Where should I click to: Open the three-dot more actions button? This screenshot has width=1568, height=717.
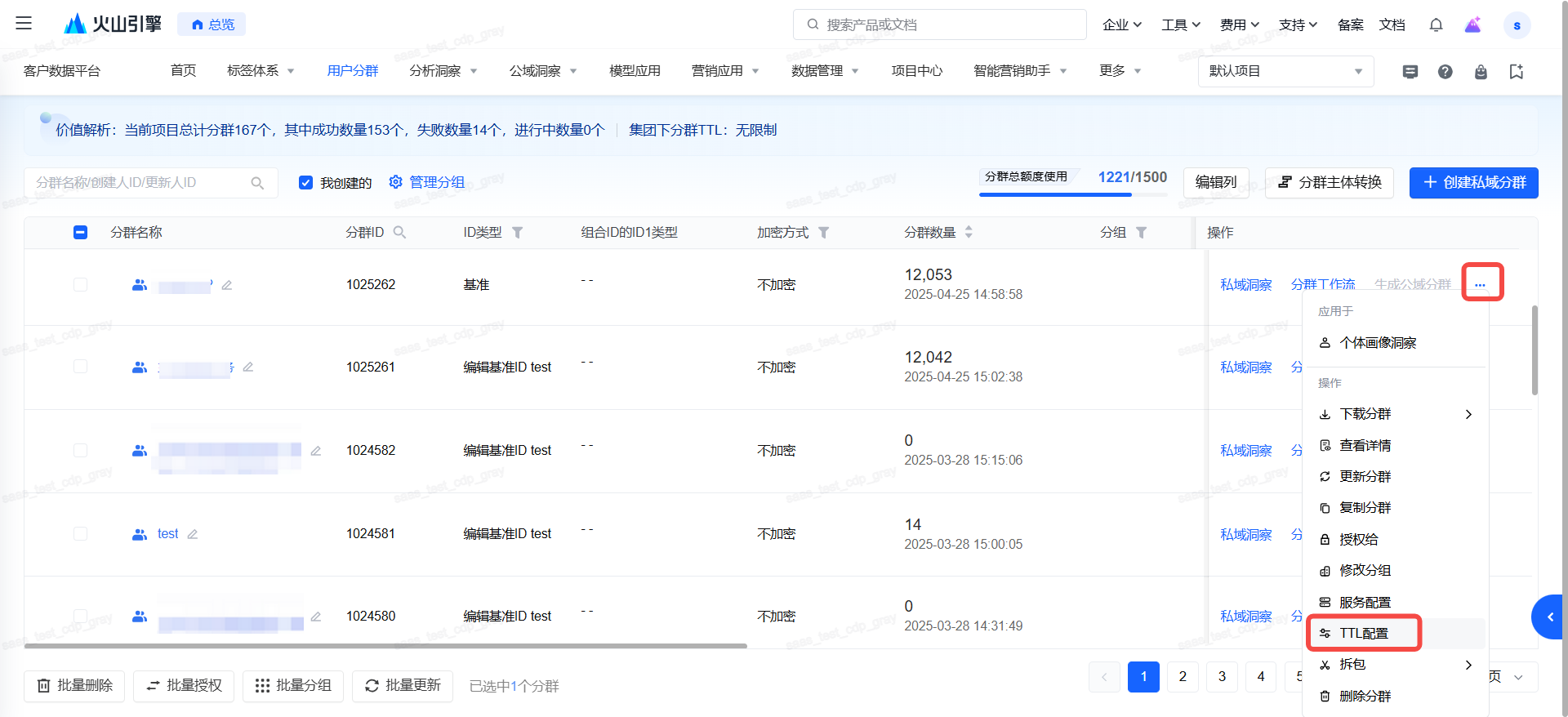(1480, 283)
